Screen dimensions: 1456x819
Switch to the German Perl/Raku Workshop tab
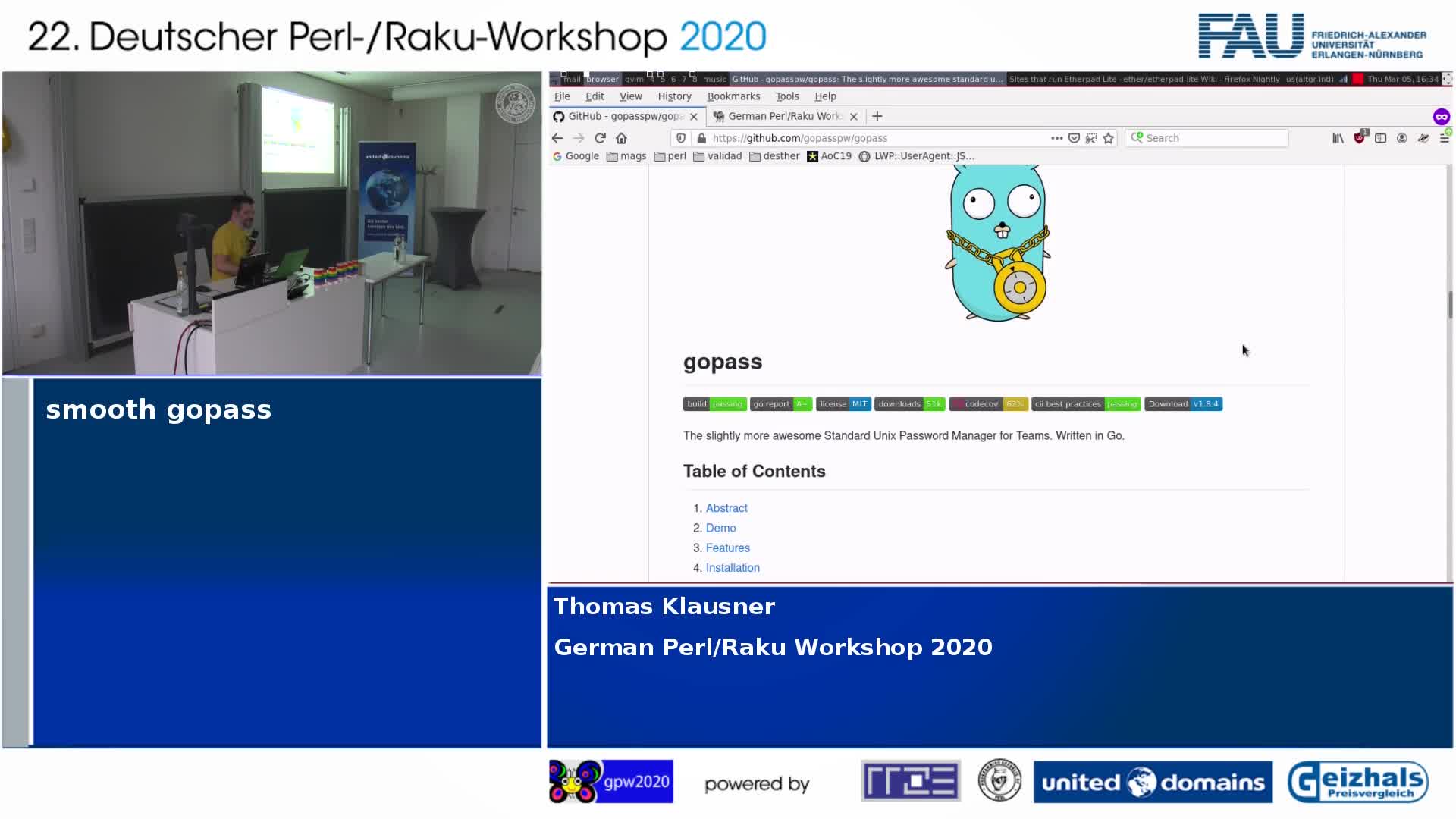781,116
